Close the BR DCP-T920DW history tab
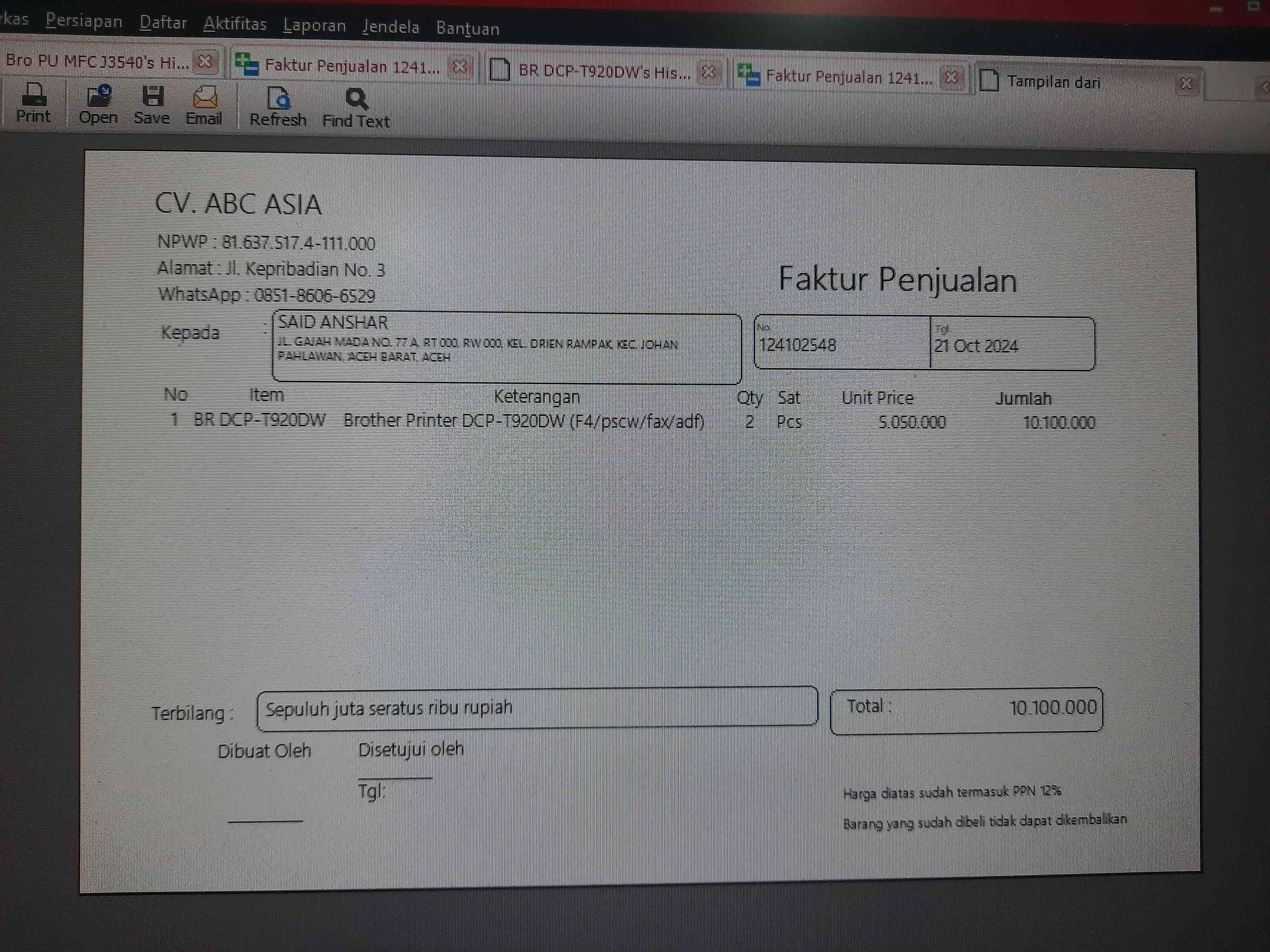 point(708,73)
